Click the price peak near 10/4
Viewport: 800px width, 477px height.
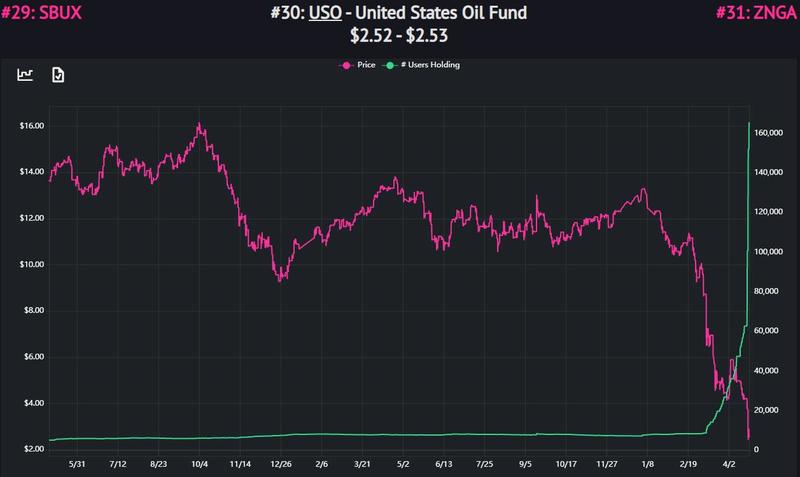point(199,124)
